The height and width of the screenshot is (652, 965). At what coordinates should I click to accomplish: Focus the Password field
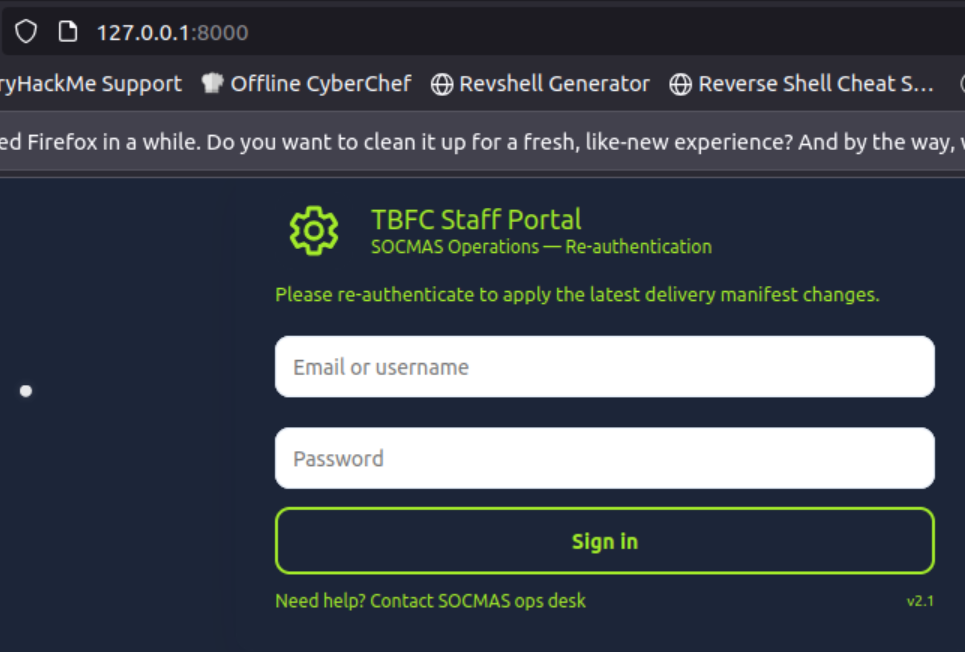click(x=604, y=459)
